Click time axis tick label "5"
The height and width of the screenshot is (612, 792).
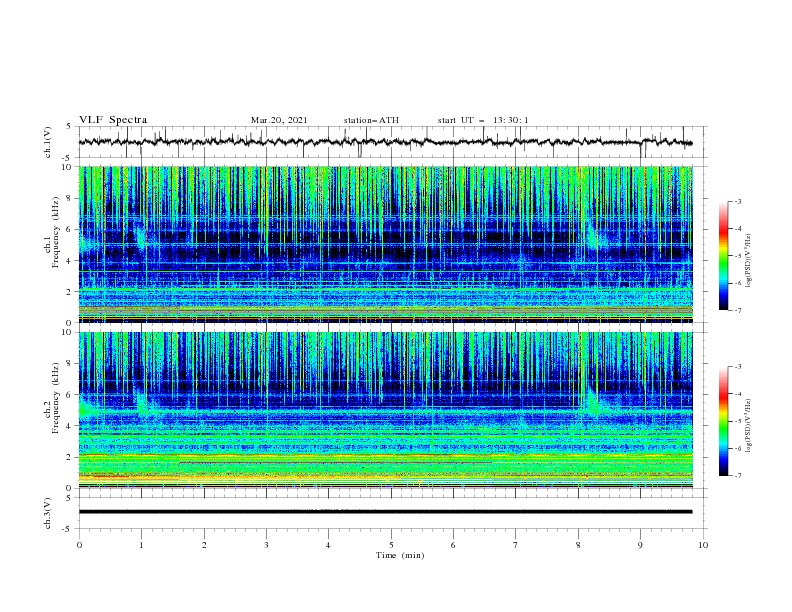point(391,545)
